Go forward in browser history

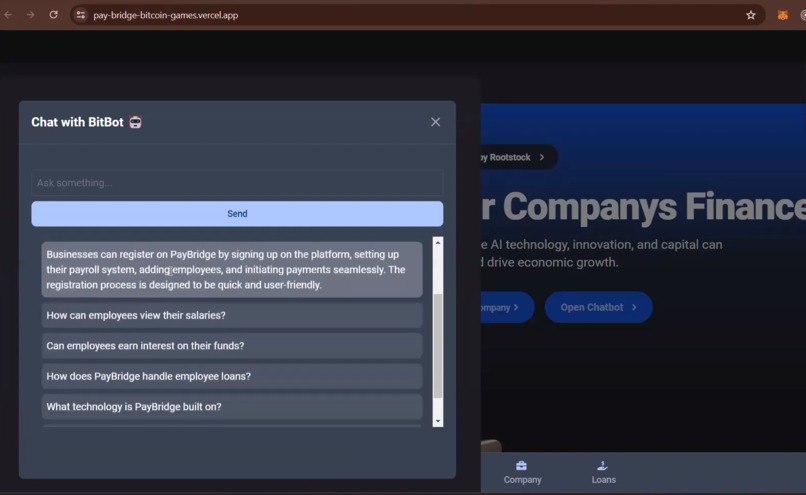pyautogui.click(x=30, y=15)
